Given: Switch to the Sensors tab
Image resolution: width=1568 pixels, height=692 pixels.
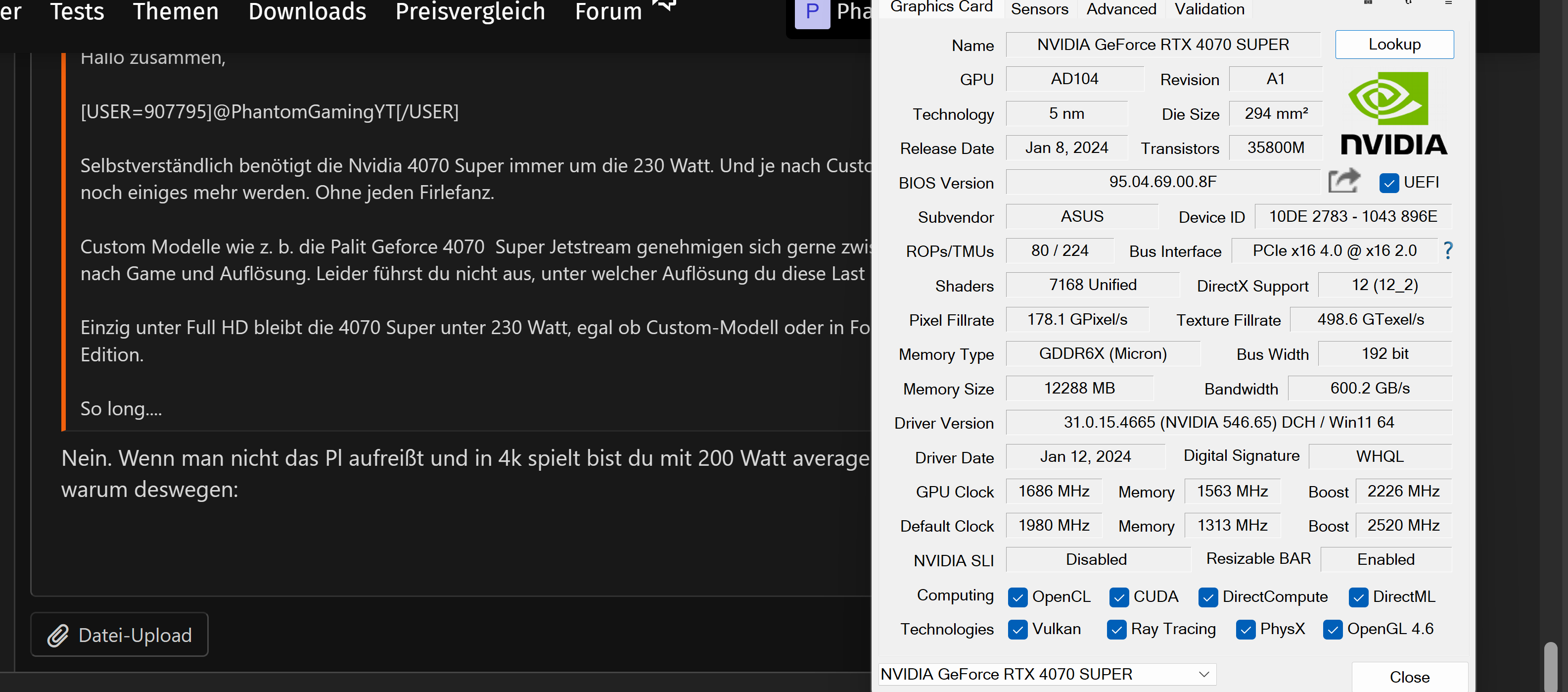Looking at the screenshot, I should [1039, 8].
